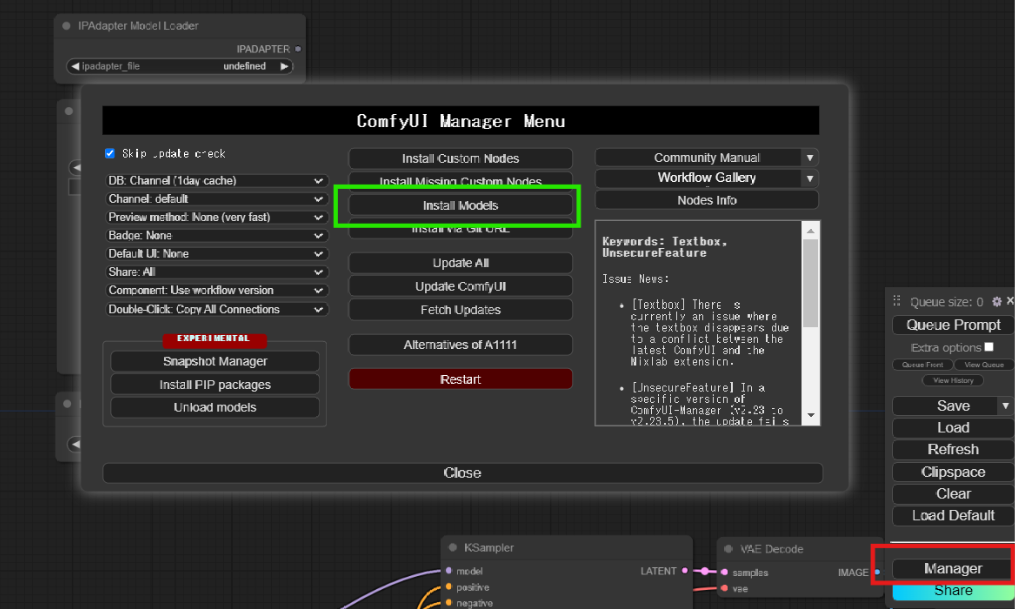Image resolution: width=1015 pixels, height=609 pixels.
Task: Click the Save workflow button
Action: 945,406
